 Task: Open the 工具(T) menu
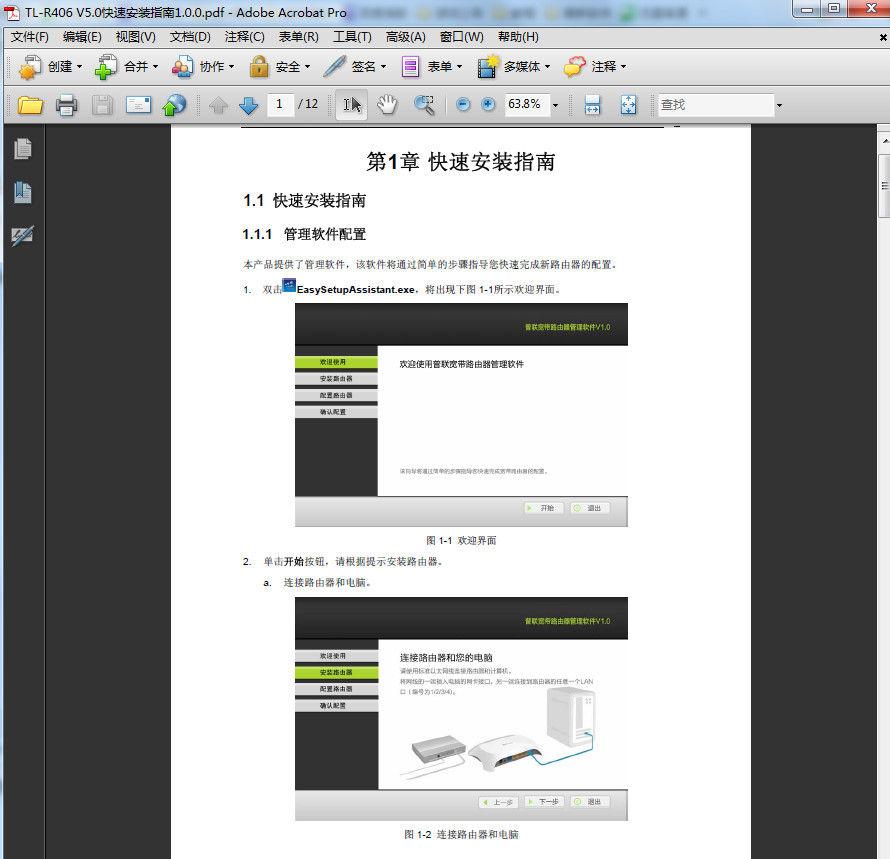(352, 37)
